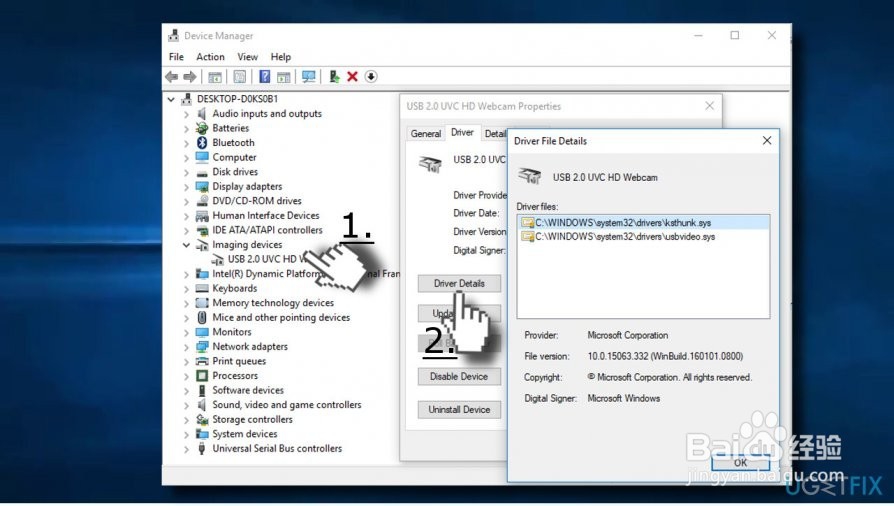The width and height of the screenshot is (894, 506).
Task: Click the Batteries category icon
Action: [x=202, y=128]
